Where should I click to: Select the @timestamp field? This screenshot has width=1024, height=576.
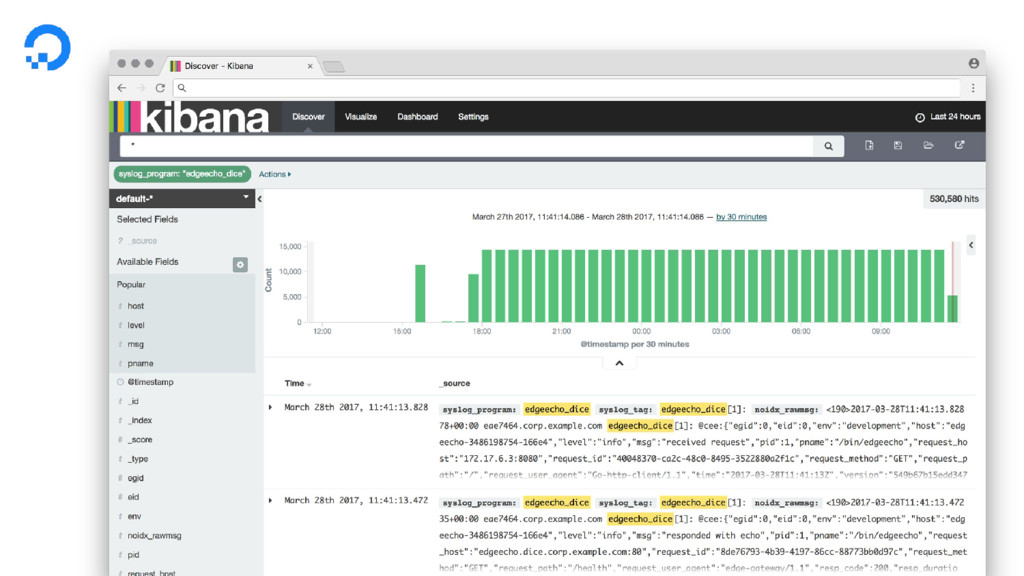(151, 382)
